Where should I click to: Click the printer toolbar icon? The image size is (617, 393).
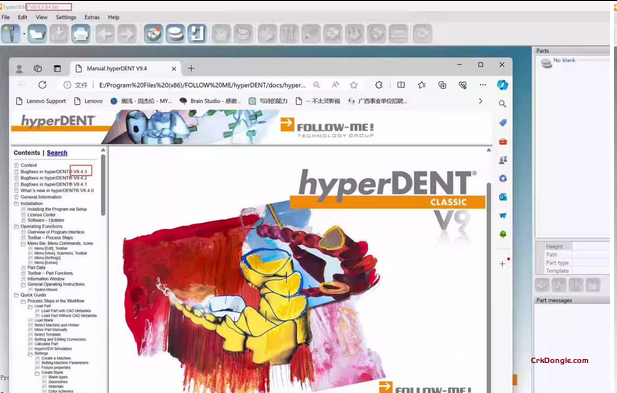click(x=81, y=33)
